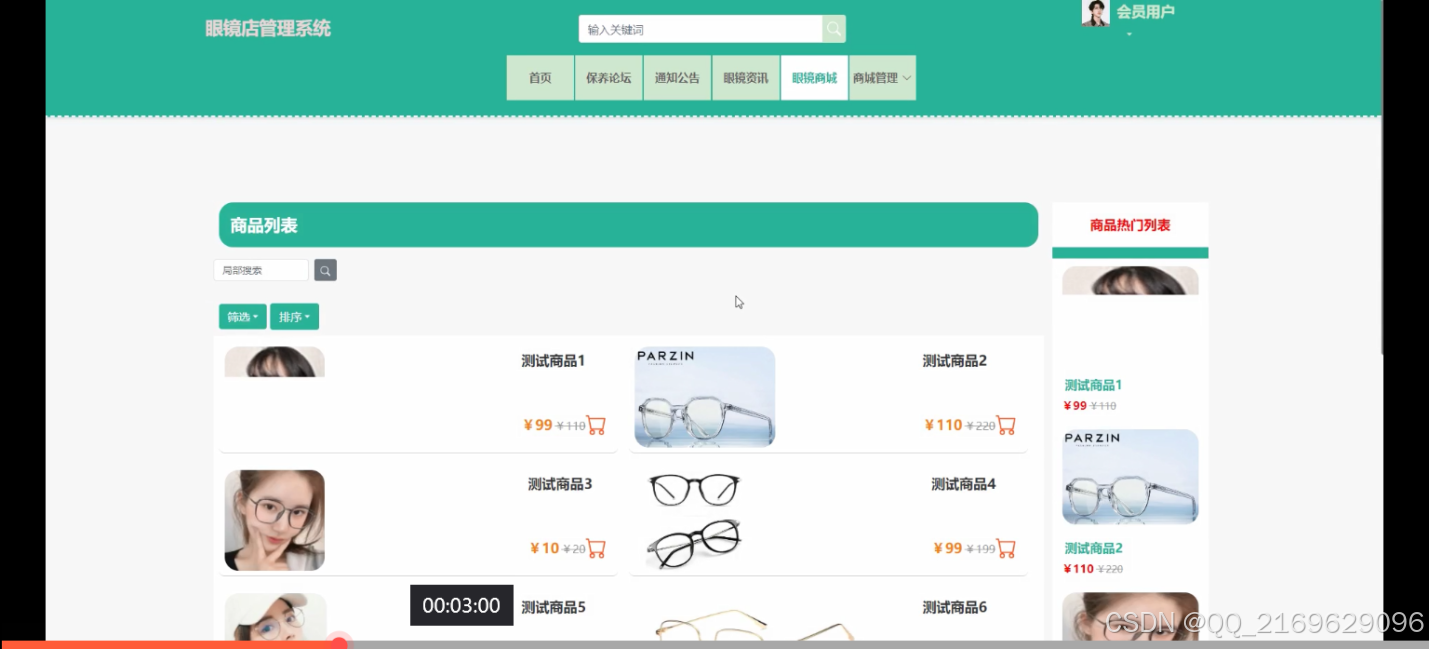Open the 筛选 dropdown
This screenshot has width=1429, height=649.
click(x=243, y=316)
